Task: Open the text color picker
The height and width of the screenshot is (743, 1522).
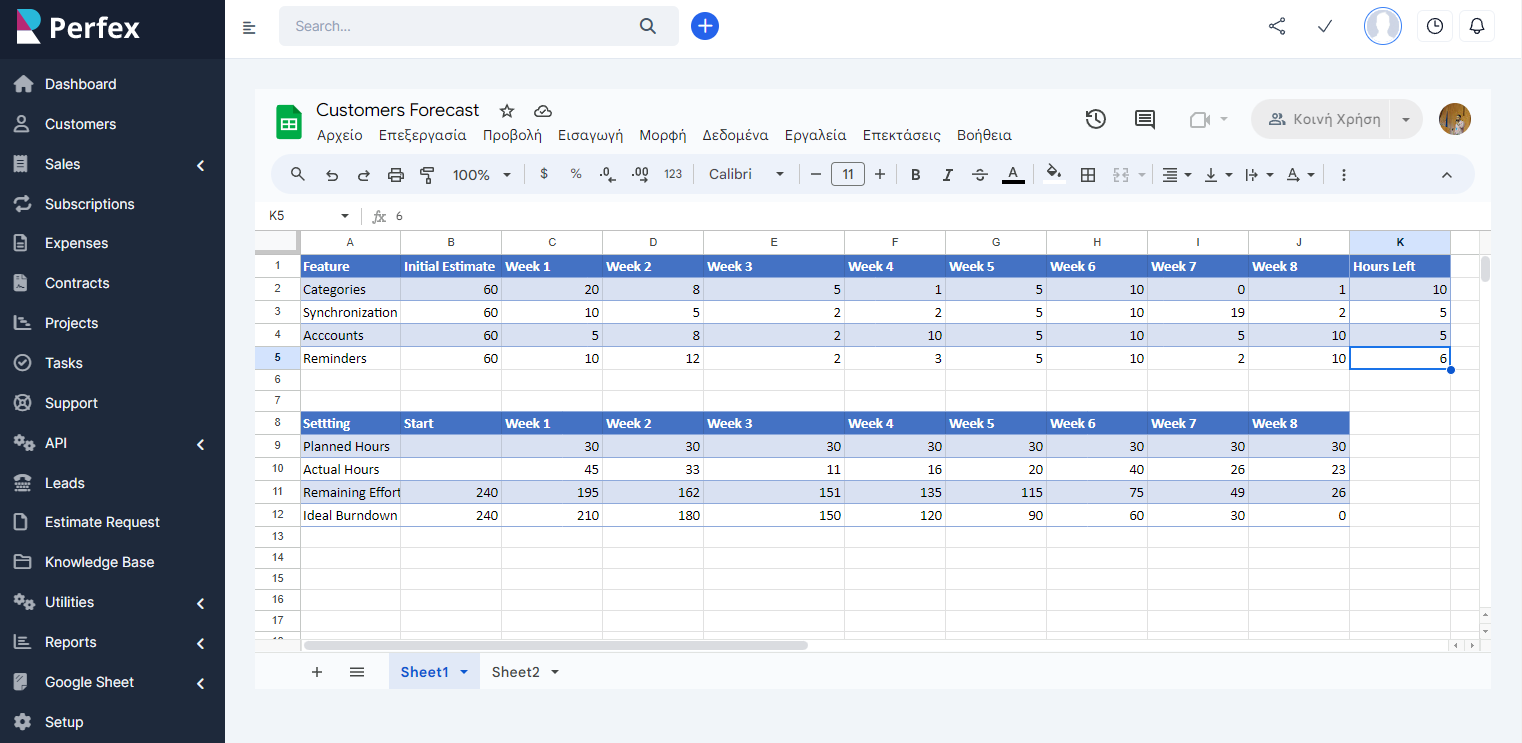Action: 1013,175
